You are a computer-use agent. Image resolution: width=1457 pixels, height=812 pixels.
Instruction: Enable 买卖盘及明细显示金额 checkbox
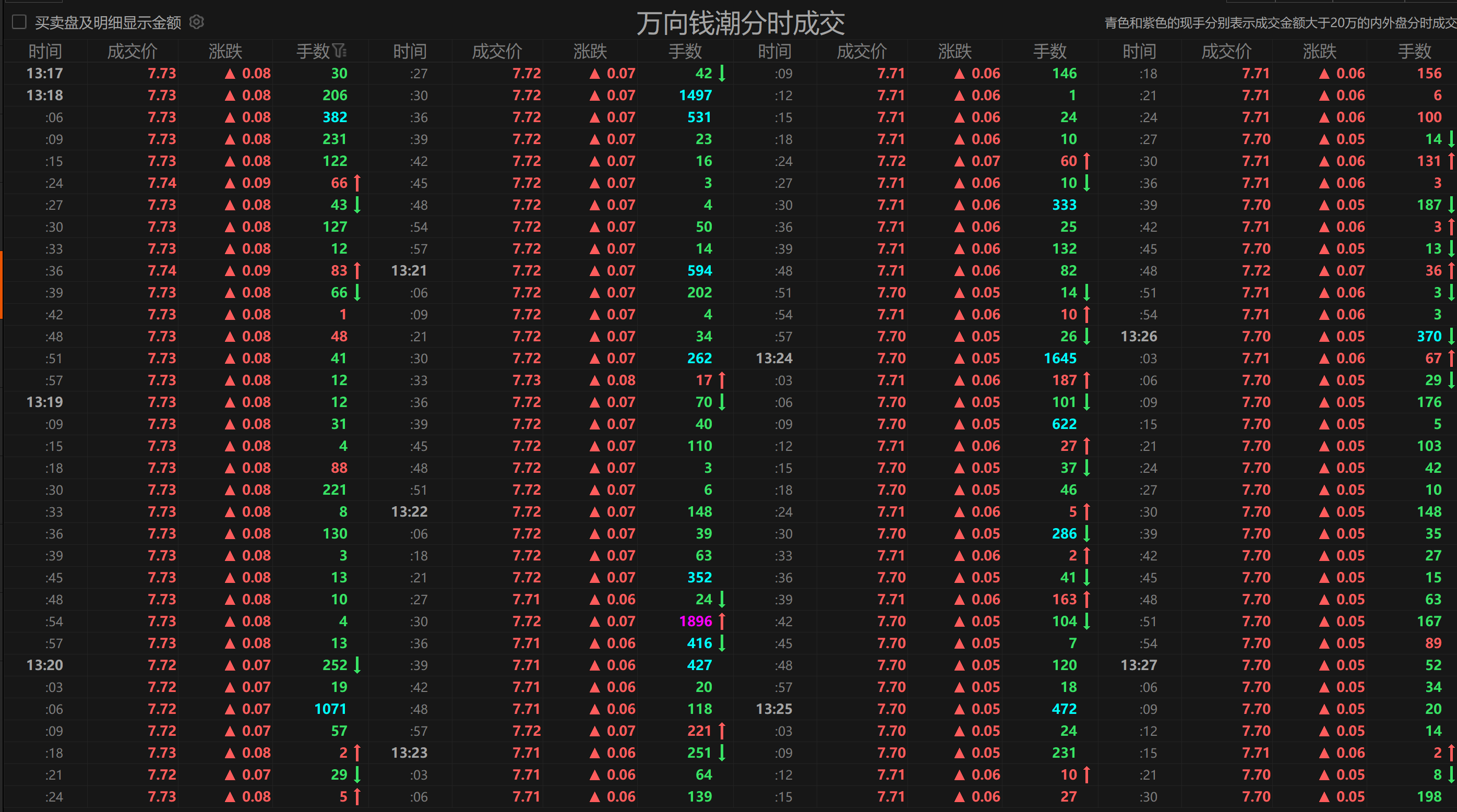click(19, 22)
